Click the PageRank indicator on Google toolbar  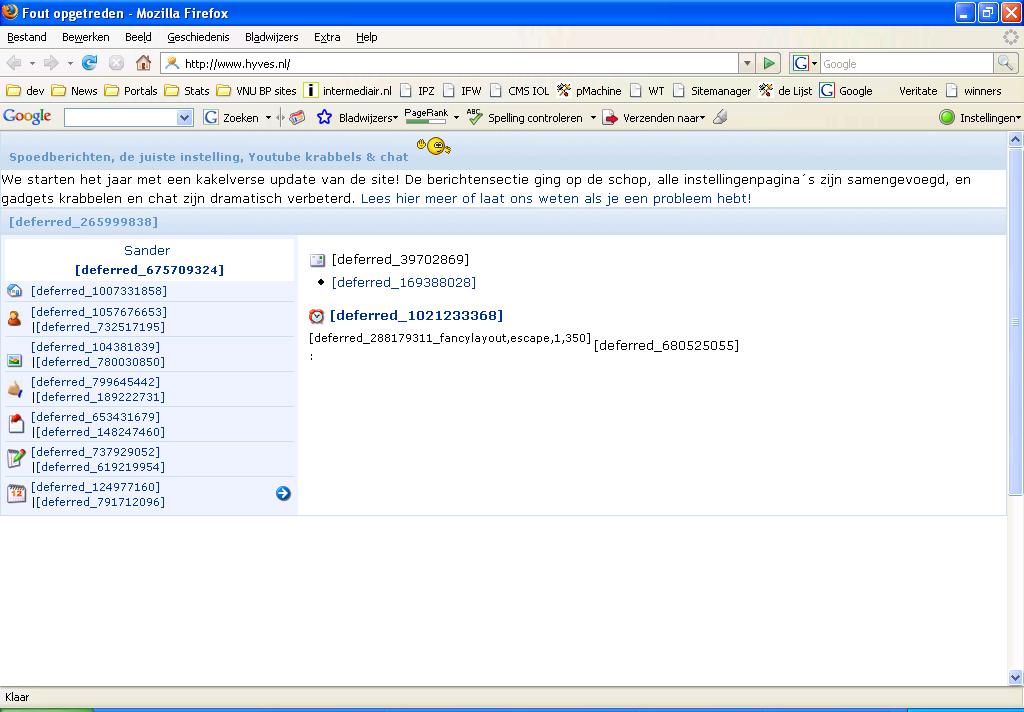click(425, 117)
